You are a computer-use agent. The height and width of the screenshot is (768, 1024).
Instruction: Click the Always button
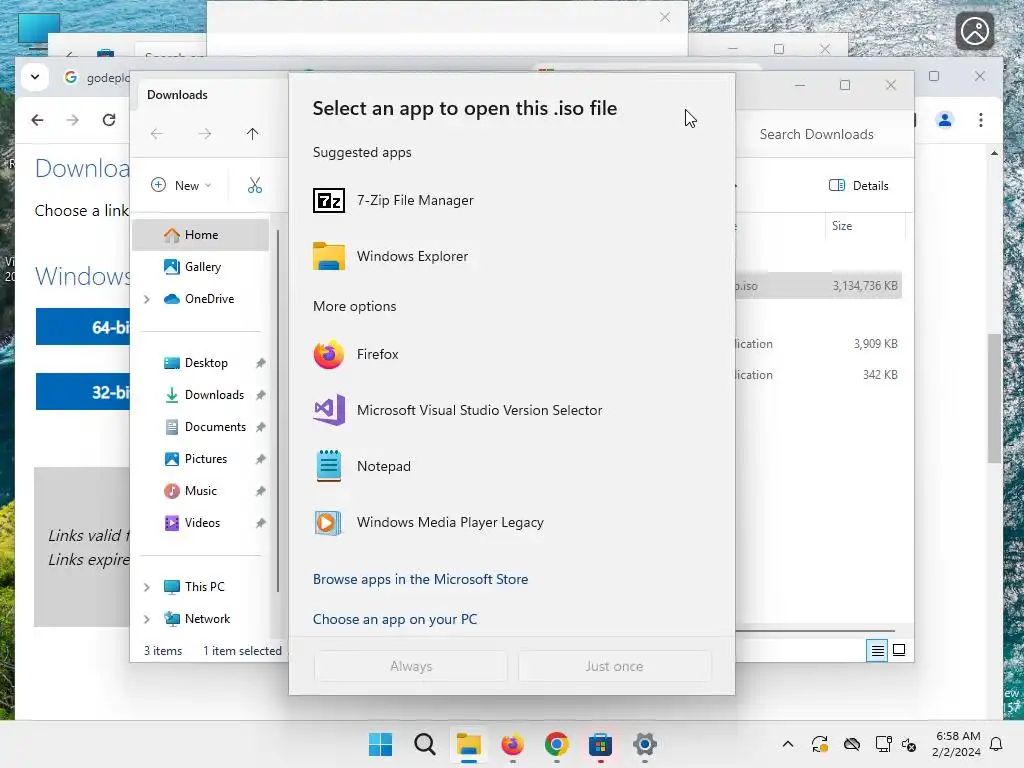[411, 666]
